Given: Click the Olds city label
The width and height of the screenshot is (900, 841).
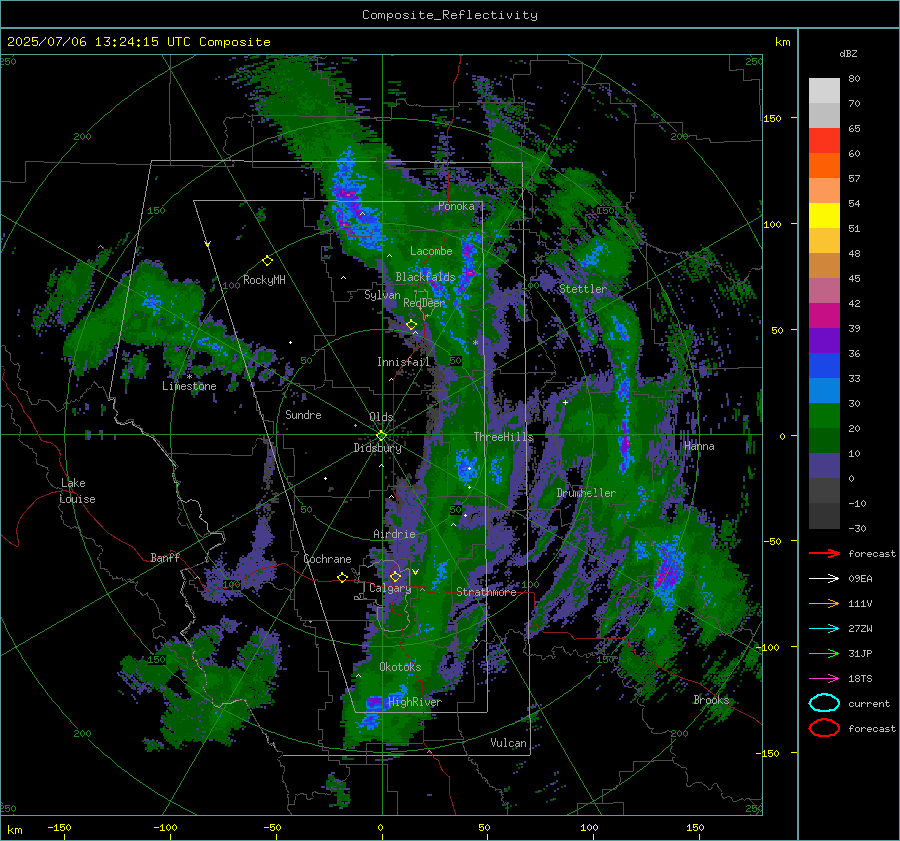Looking at the screenshot, I should (381, 417).
